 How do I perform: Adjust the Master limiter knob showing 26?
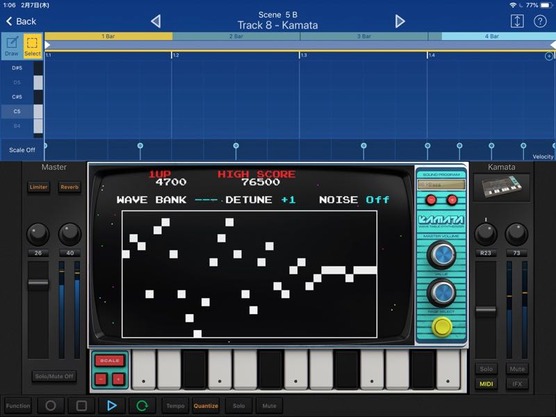38,234
